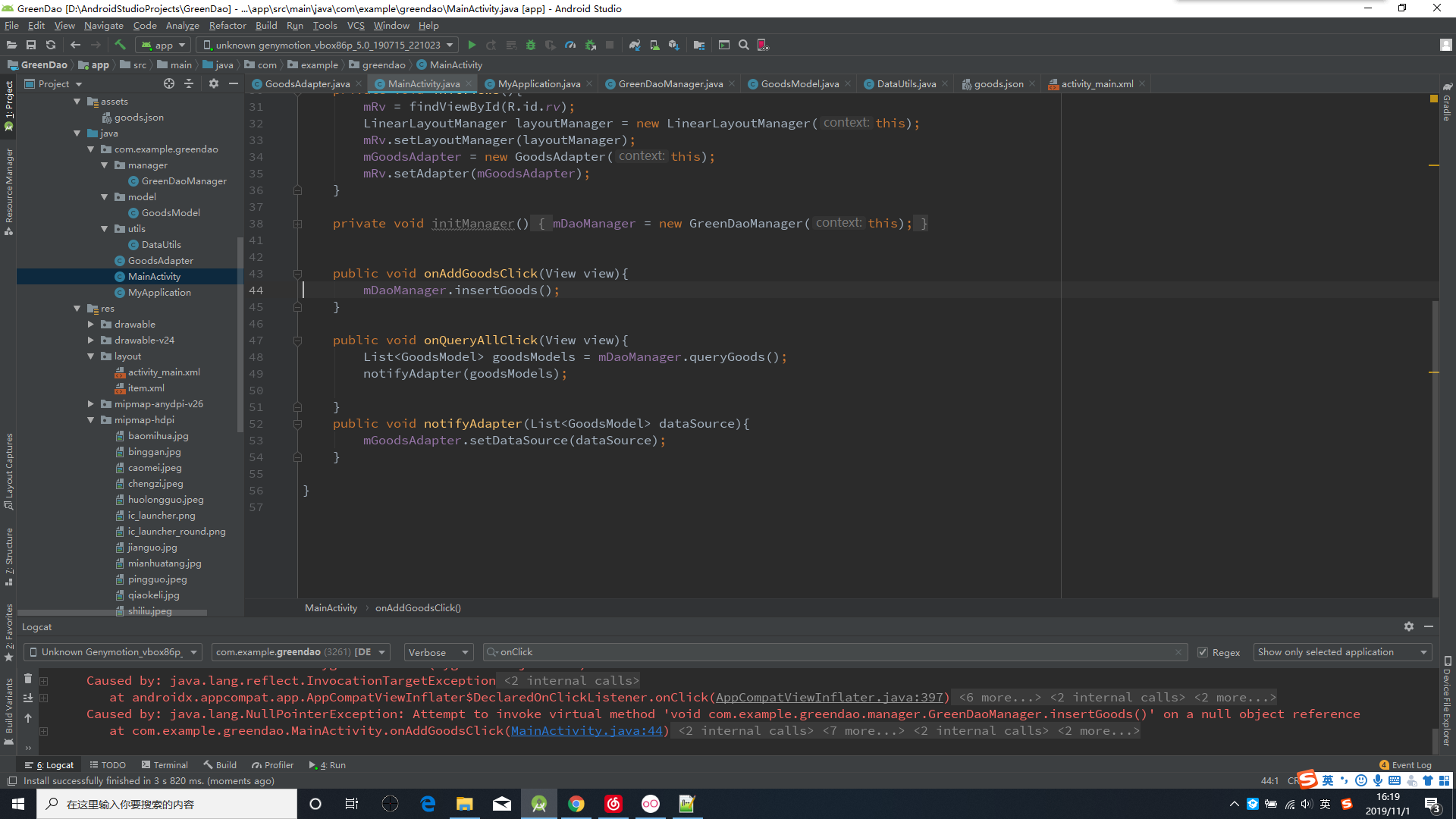Open the AppCompatViewInflater.java:397 link

click(x=829, y=698)
